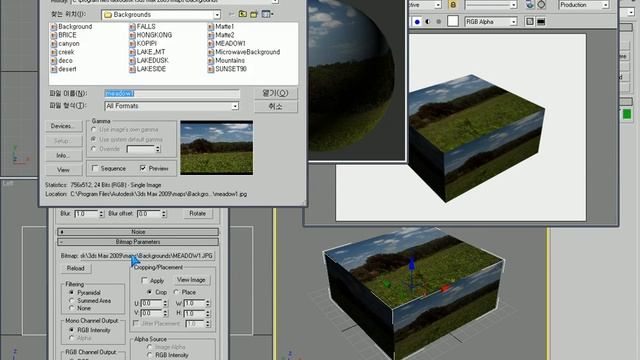Enable the blue channel display button

(x=417, y=22)
